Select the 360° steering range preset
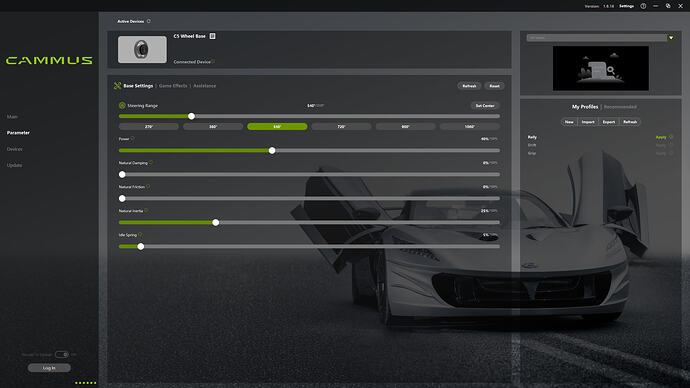690x388 pixels. click(x=213, y=127)
